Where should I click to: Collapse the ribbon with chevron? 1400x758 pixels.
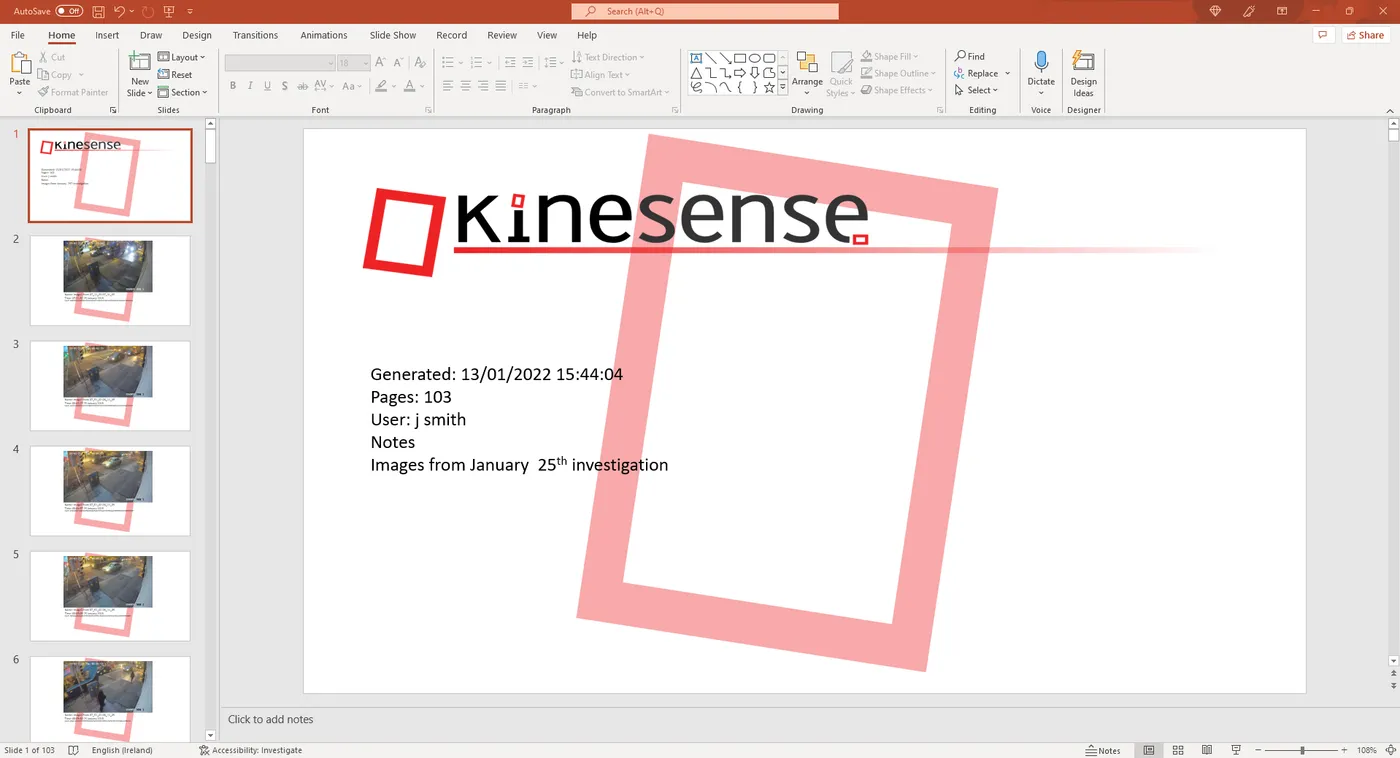tap(1390, 110)
